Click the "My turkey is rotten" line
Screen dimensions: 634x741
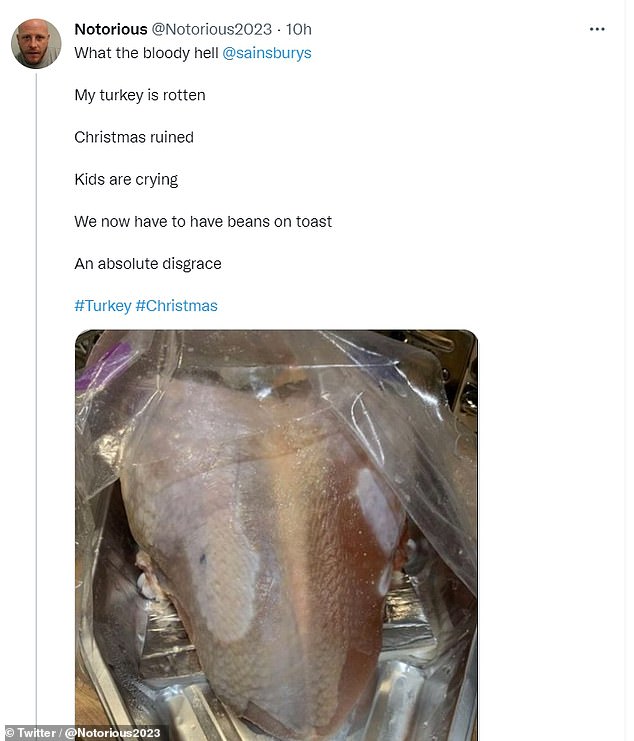pos(140,95)
